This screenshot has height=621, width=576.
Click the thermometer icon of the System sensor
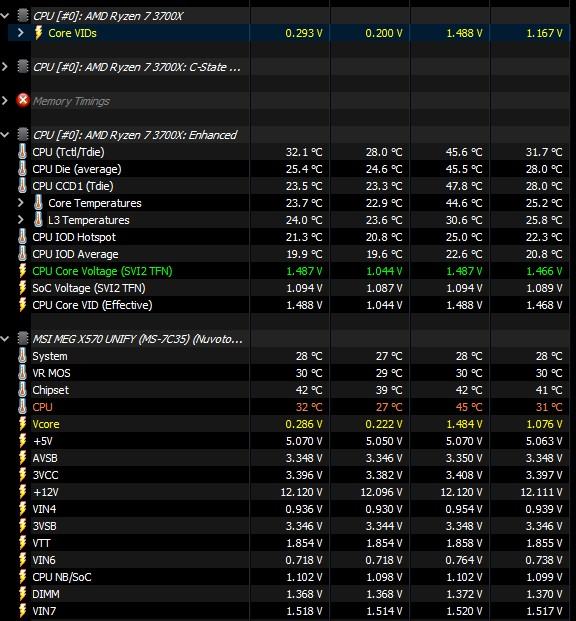pos(23,356)
